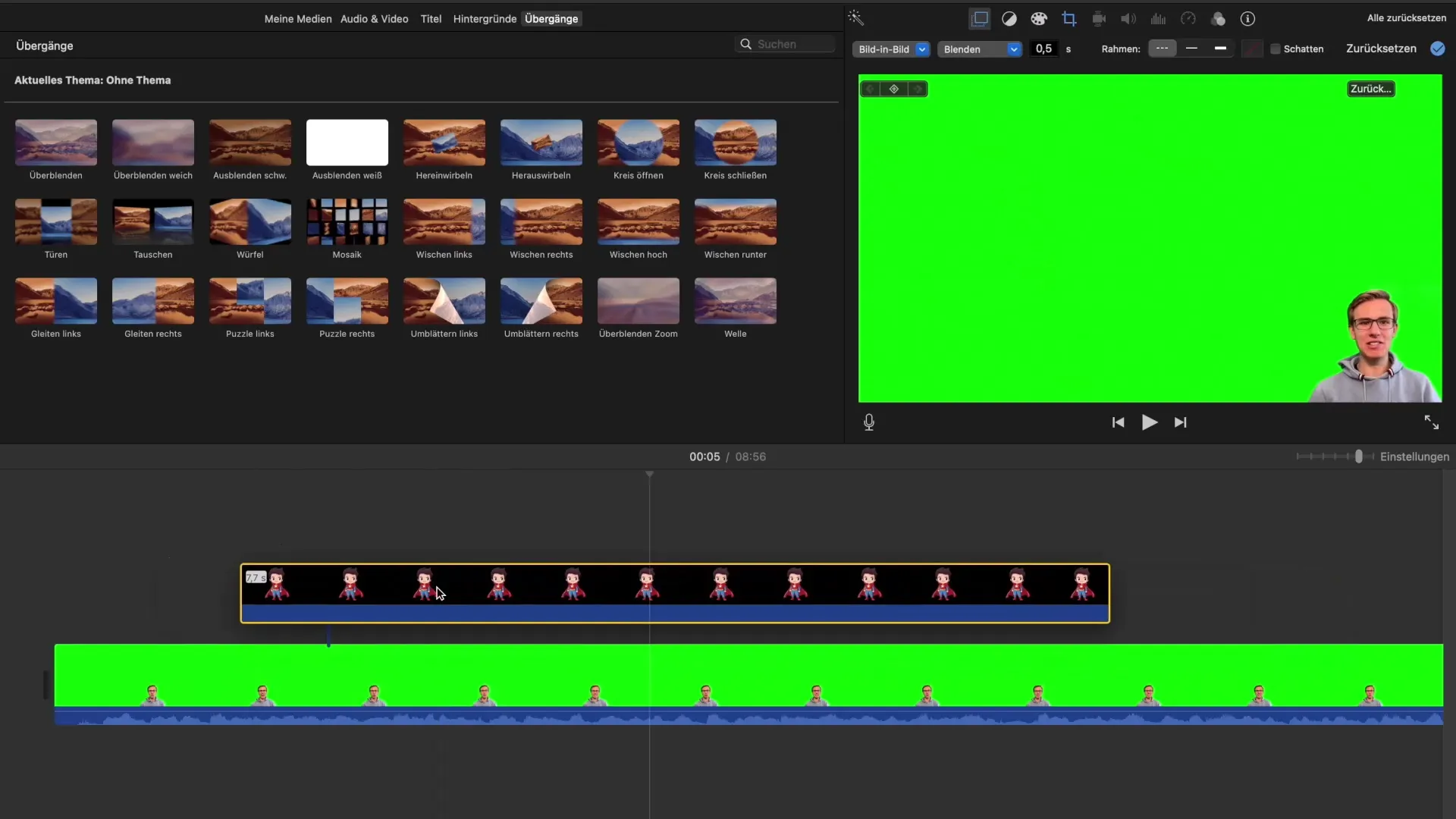
Task: Click the timeline zoom slider handle
Action: [x=1359, y=457]
